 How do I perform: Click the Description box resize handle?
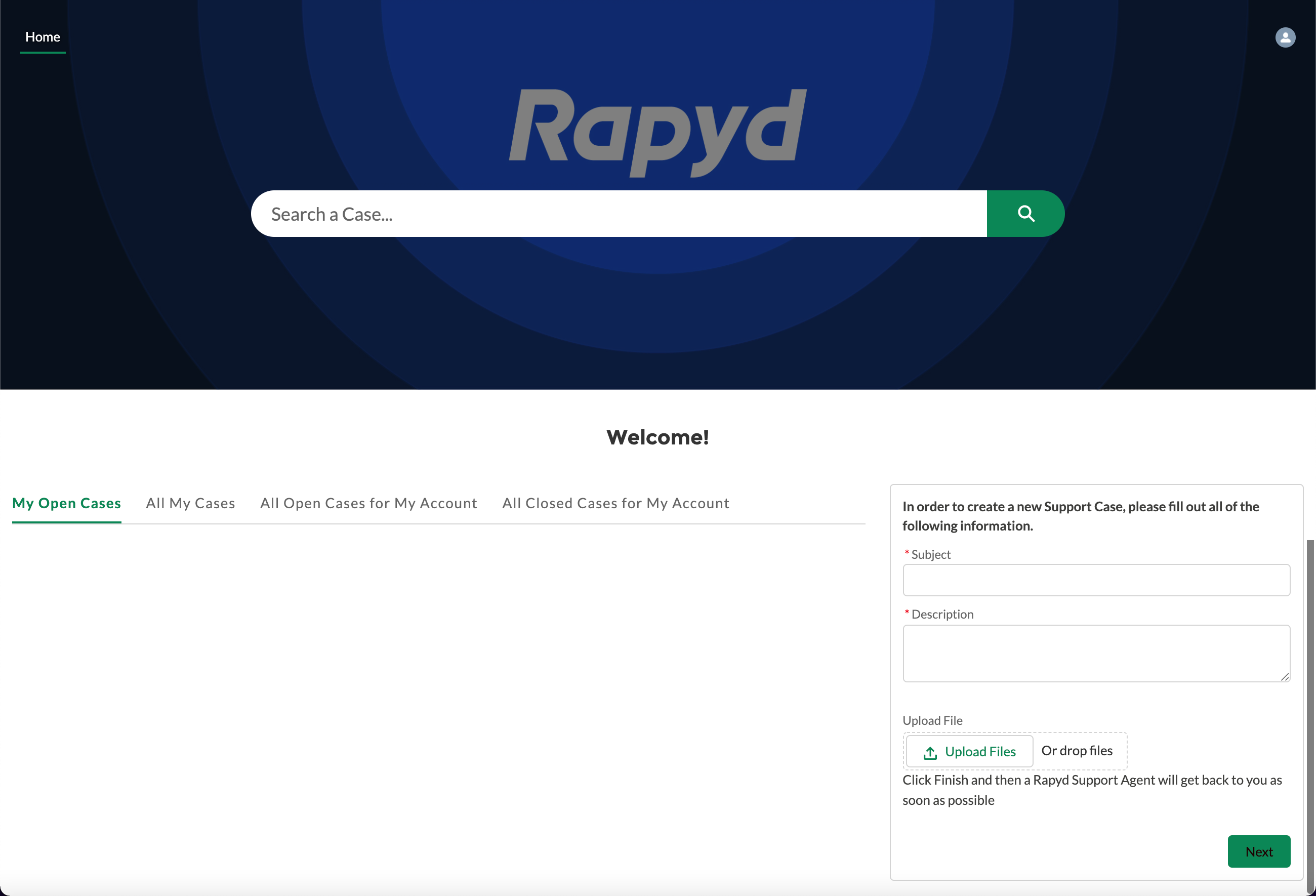click(x=1284, y=677)
